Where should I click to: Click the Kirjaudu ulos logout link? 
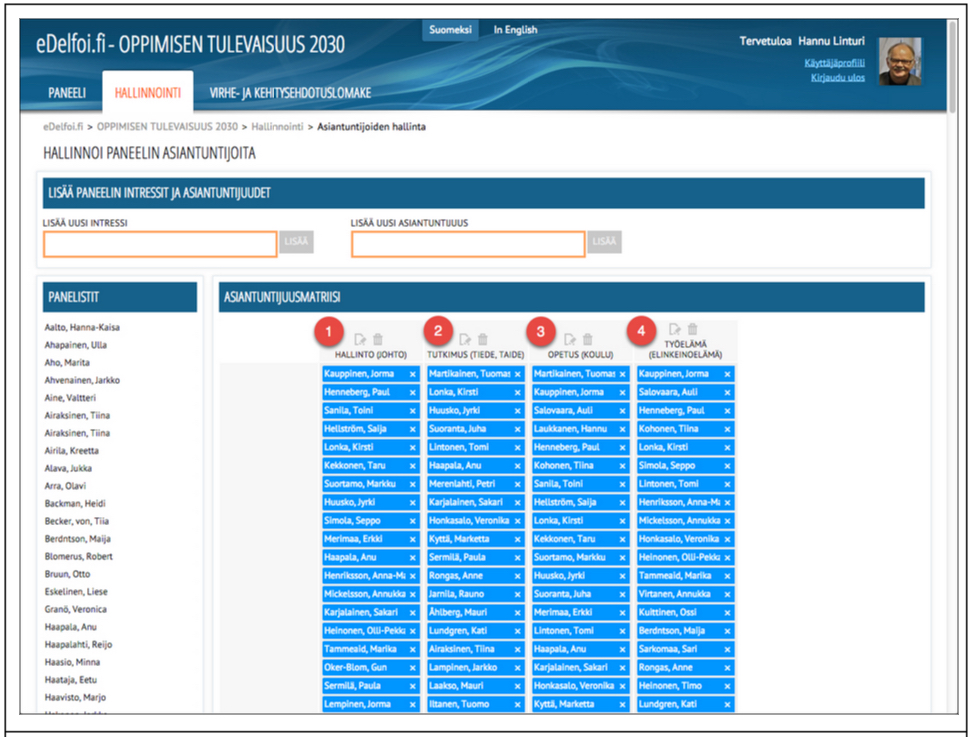click(838, 78)
